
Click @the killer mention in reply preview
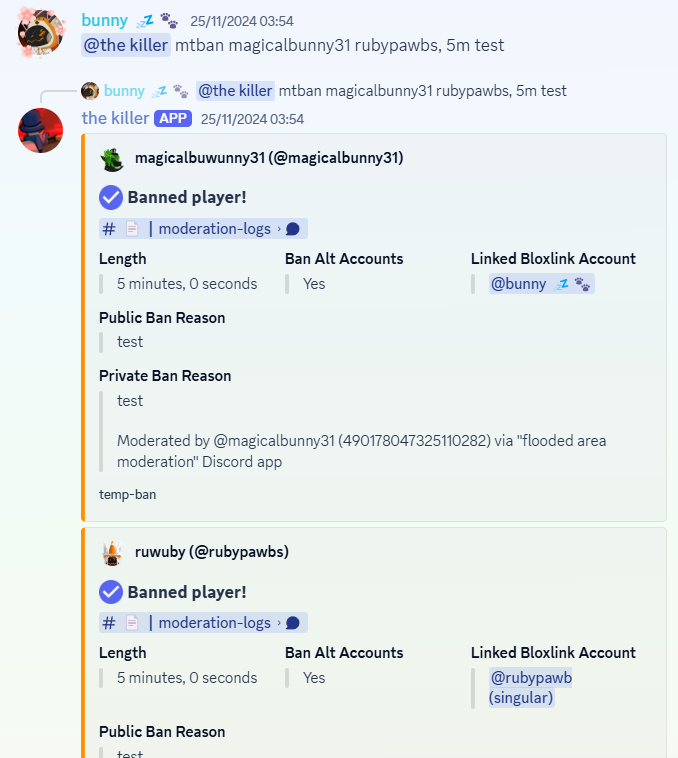235,91
